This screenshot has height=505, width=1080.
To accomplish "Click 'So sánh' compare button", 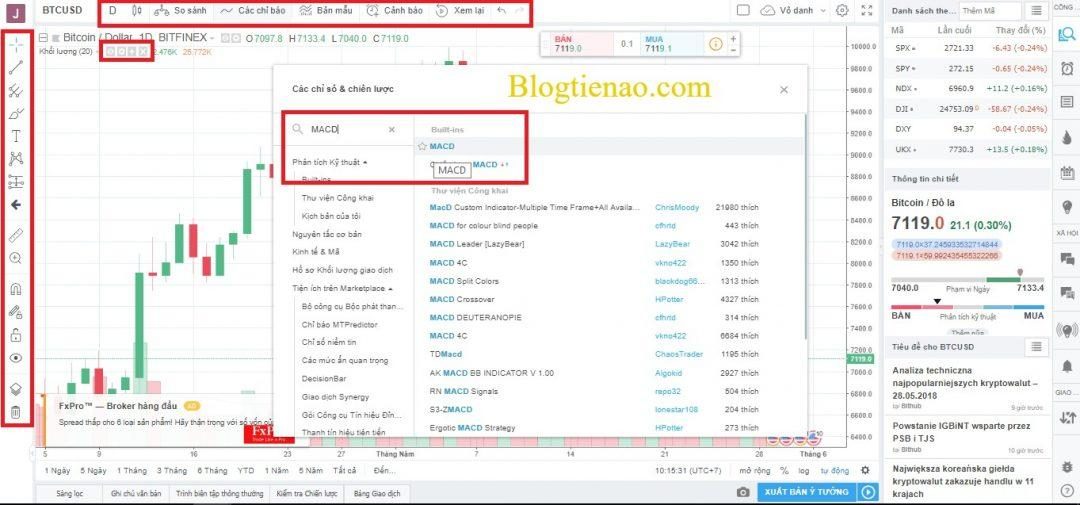I will pos(180,10).
